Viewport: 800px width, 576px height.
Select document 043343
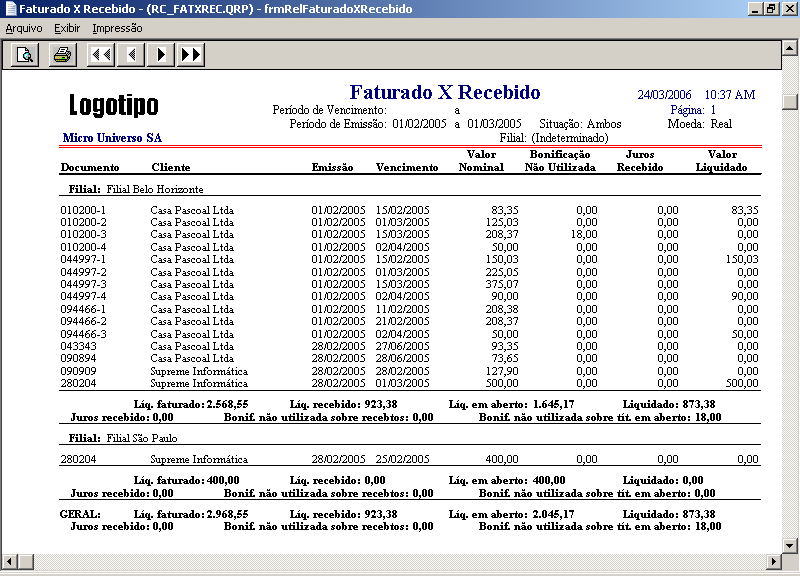tap(78, 346)
